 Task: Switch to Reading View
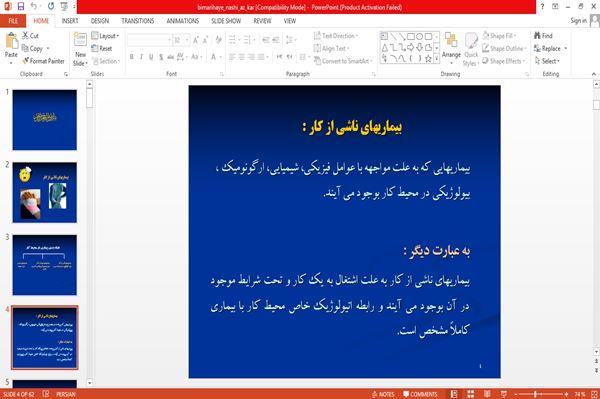pyautogui.click(x=487, y=394)
